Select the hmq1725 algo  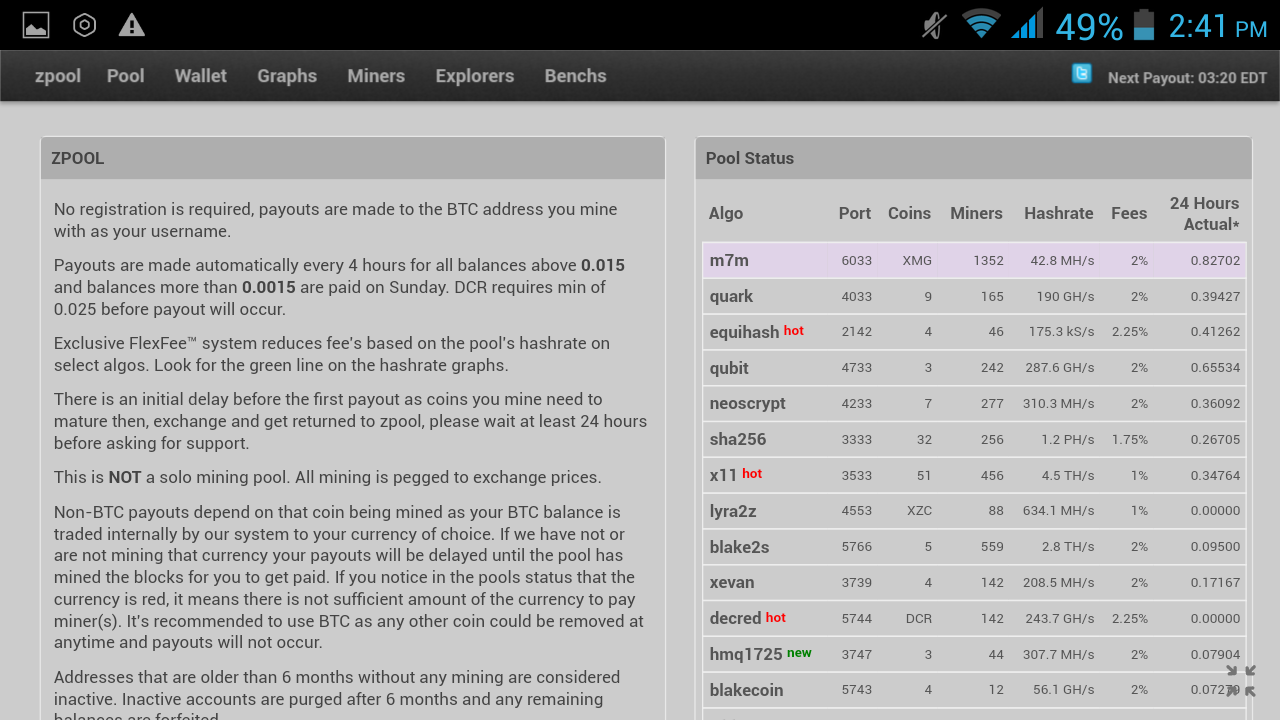coord(746,654)
